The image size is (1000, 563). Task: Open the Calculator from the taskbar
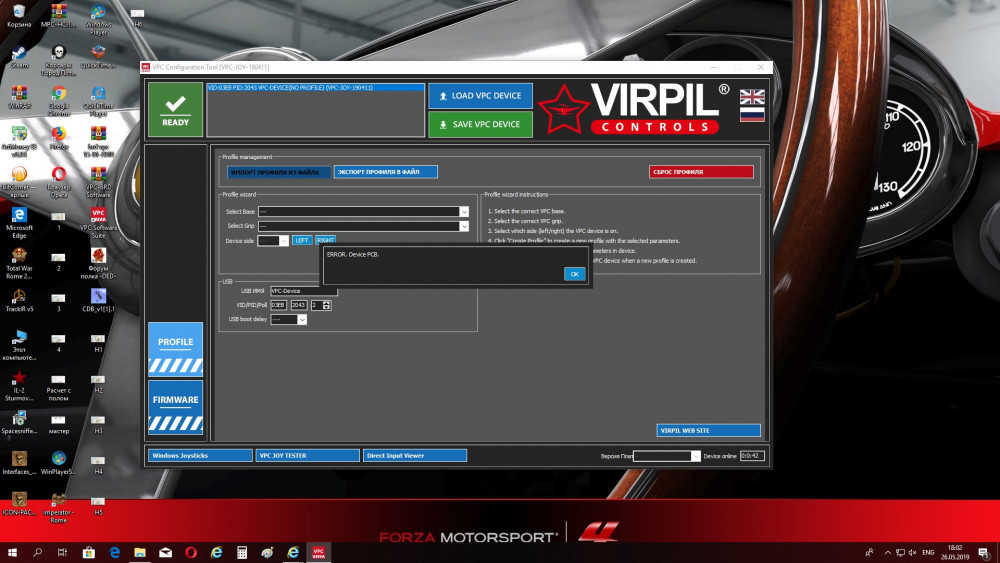pos(241,552)
